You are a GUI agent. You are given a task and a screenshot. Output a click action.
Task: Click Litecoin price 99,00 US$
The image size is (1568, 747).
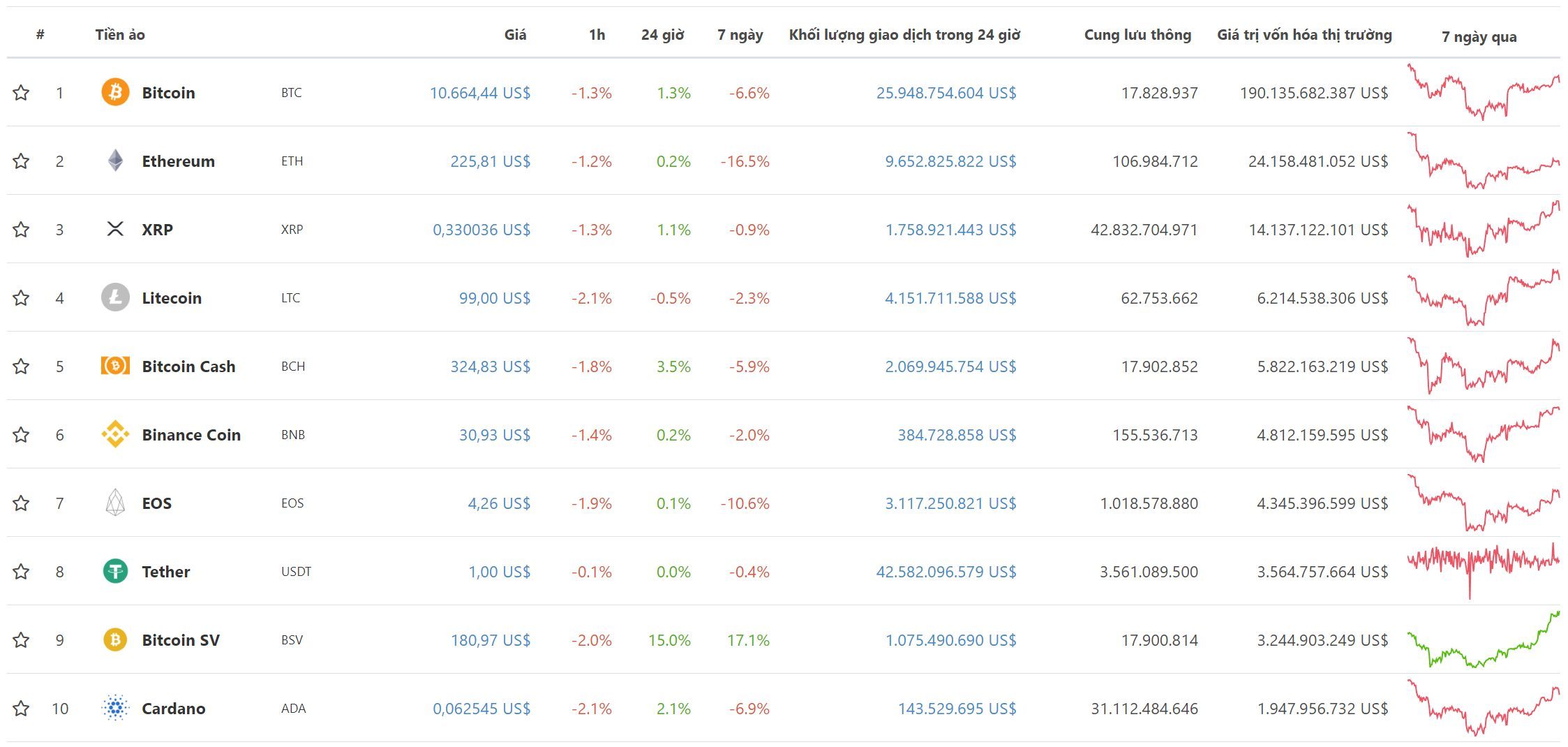click(x=495, y=297)
